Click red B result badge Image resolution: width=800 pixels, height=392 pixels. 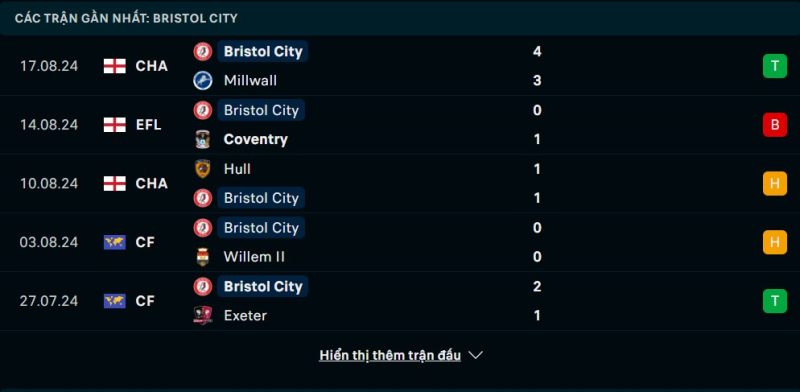[x=774, y=125]
